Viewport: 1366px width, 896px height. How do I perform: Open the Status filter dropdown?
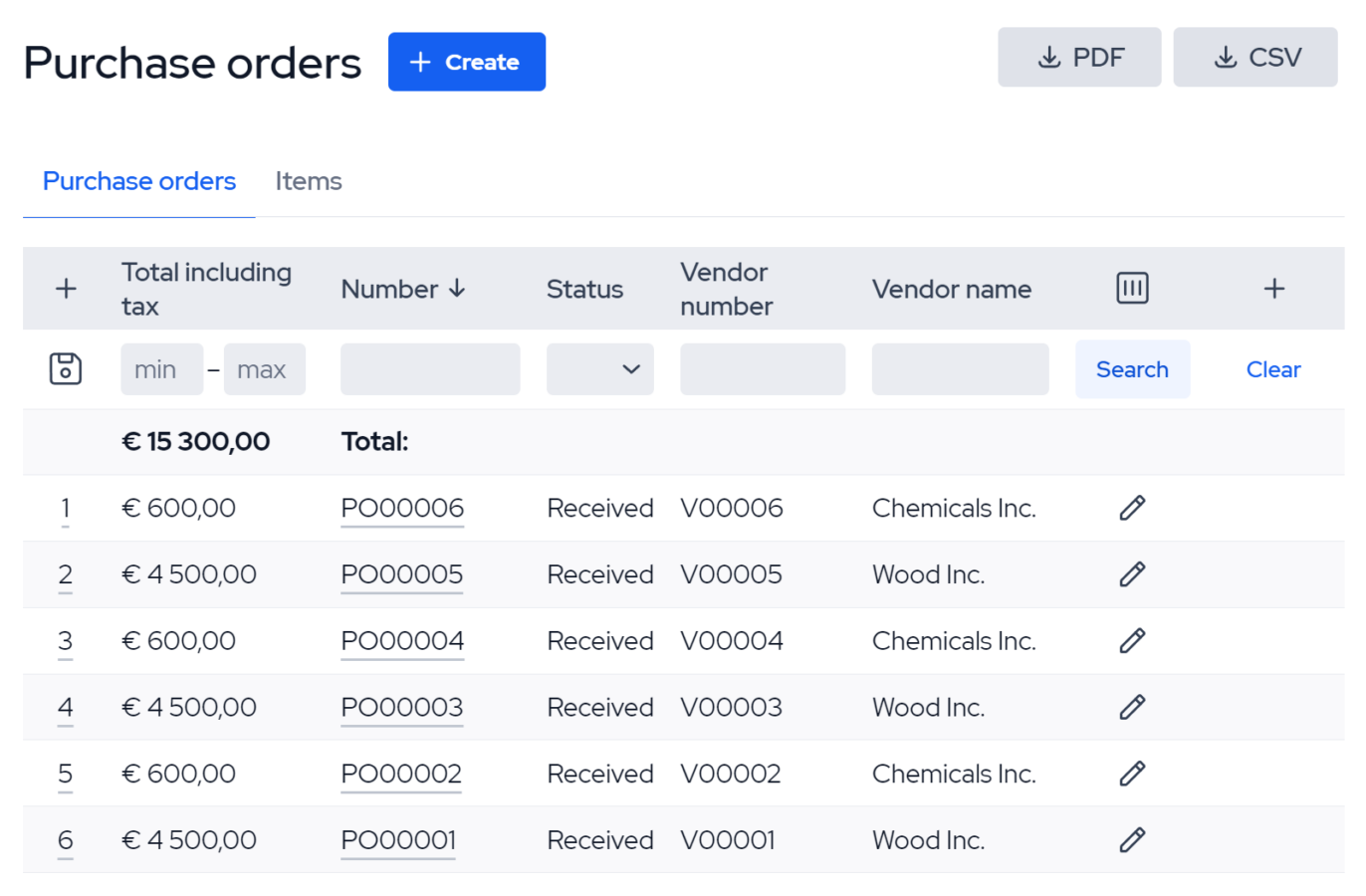(599, 368)
